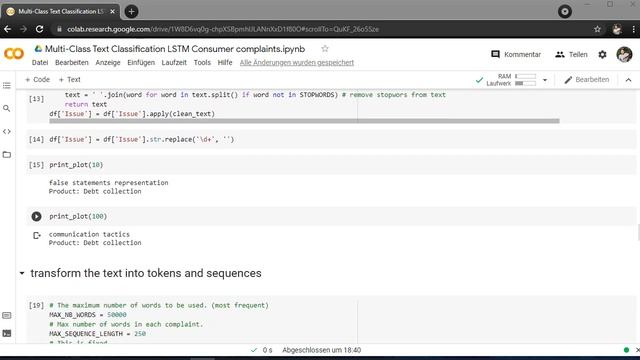640x360 pixels.
Task: Open the Hilfe menu
Action: (x=225, y=62)
